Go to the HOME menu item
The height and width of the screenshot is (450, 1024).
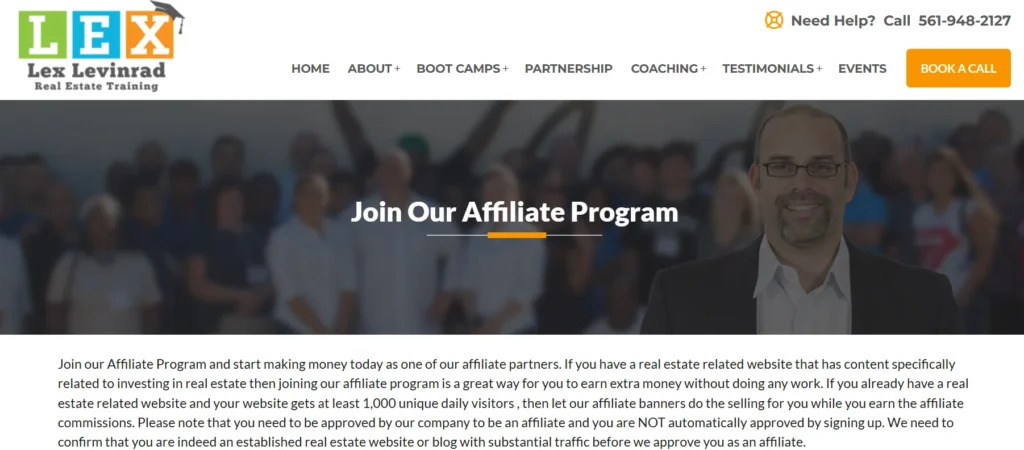coord(310,69)
